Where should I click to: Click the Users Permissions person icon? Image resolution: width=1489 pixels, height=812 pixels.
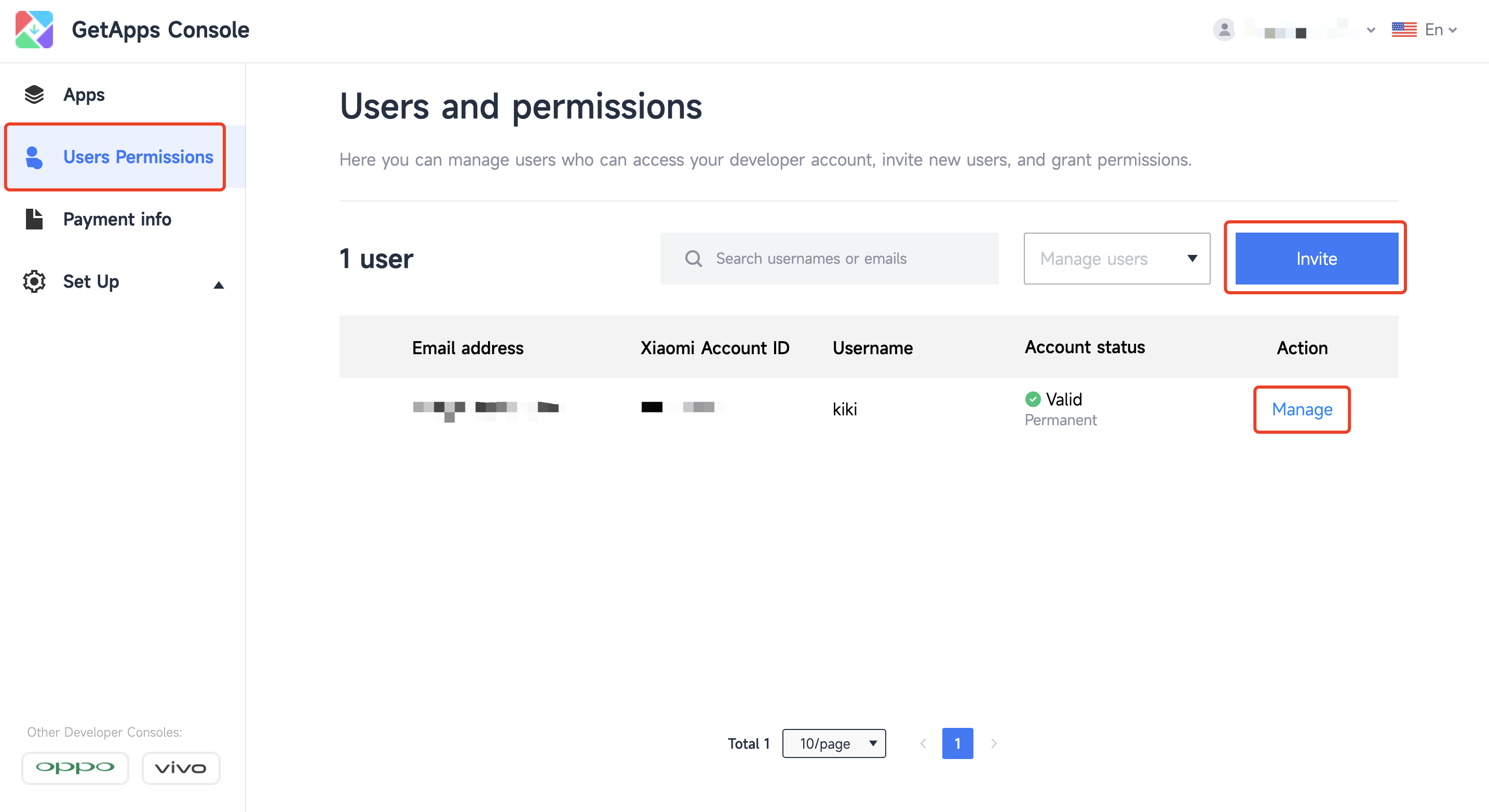34,157
